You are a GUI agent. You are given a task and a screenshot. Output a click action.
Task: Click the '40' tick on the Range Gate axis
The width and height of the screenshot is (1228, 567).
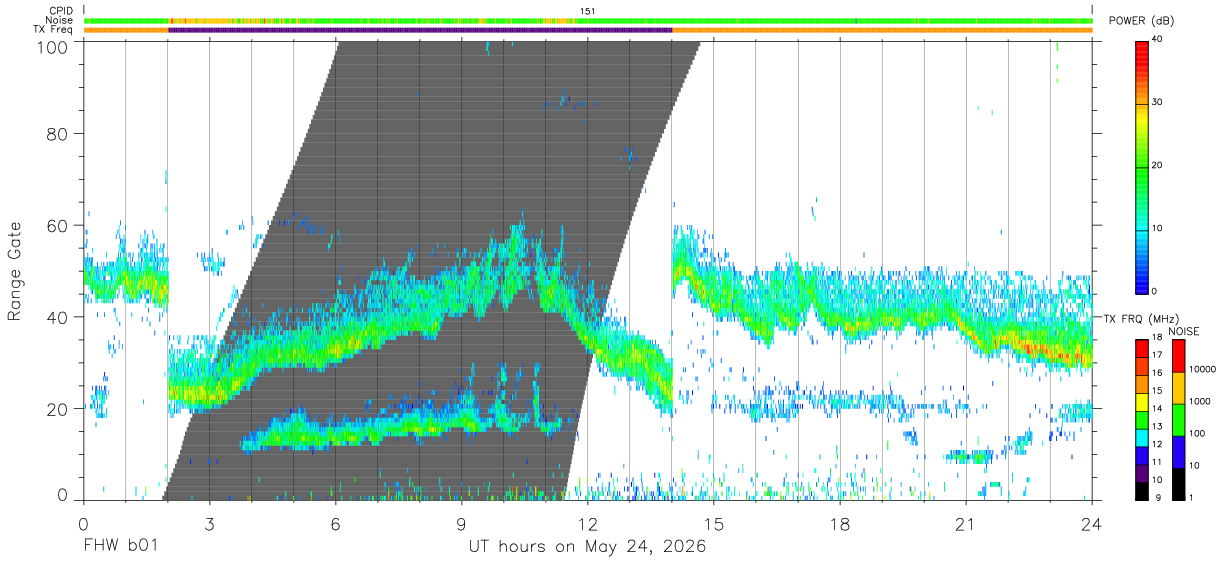point(57,317)
